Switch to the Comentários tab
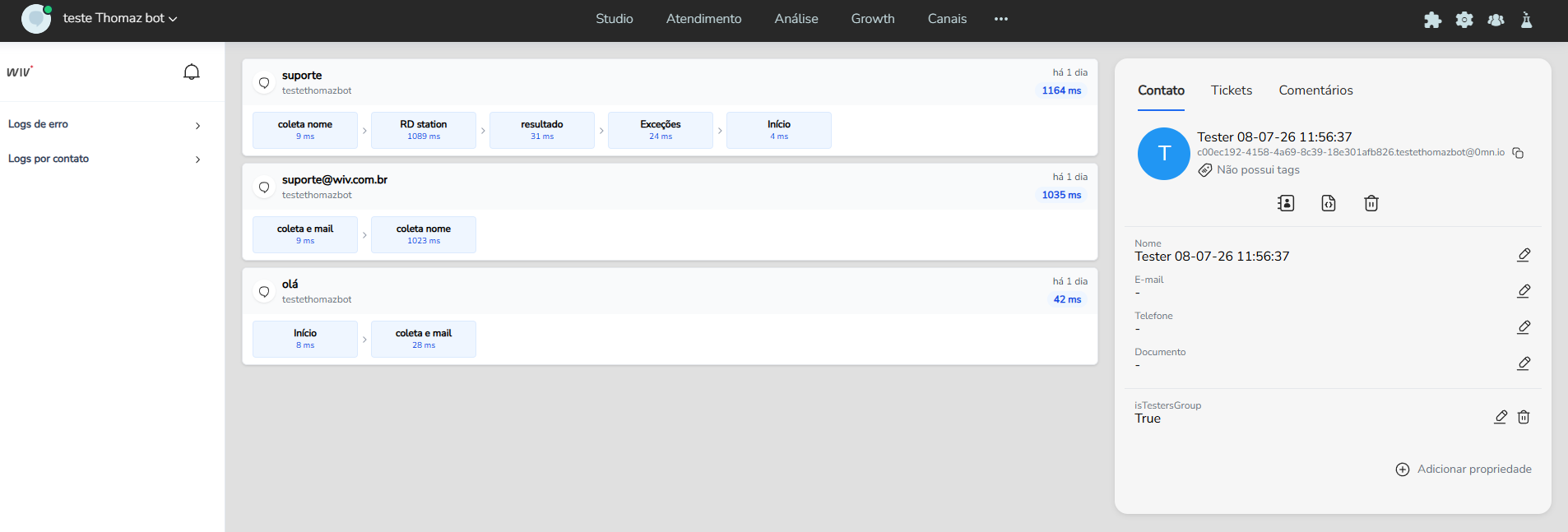Screen dimensions: 1568x532 tap(1315, 90)
